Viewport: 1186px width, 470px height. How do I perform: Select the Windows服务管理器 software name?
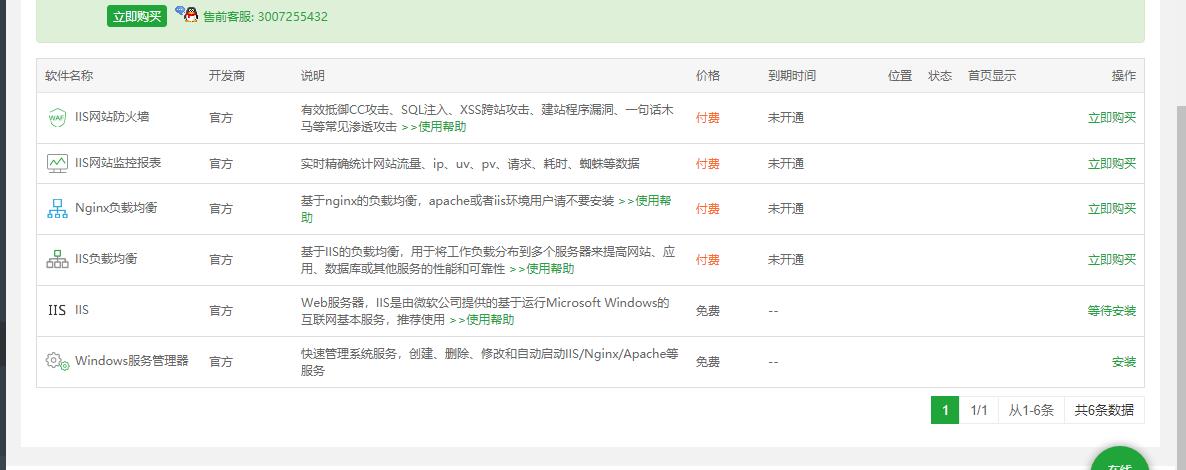tap(132, 361)
